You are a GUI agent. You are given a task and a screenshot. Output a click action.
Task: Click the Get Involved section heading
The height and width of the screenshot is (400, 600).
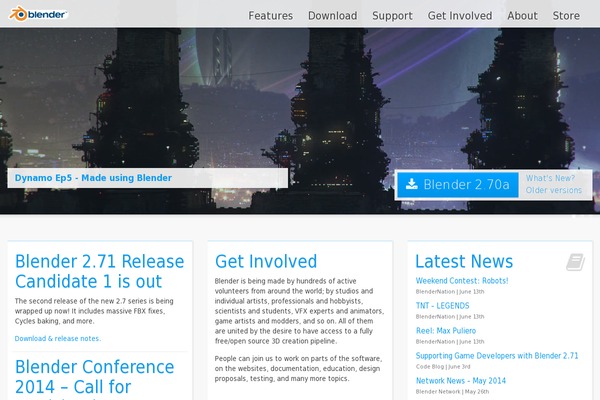click(266, 261)
